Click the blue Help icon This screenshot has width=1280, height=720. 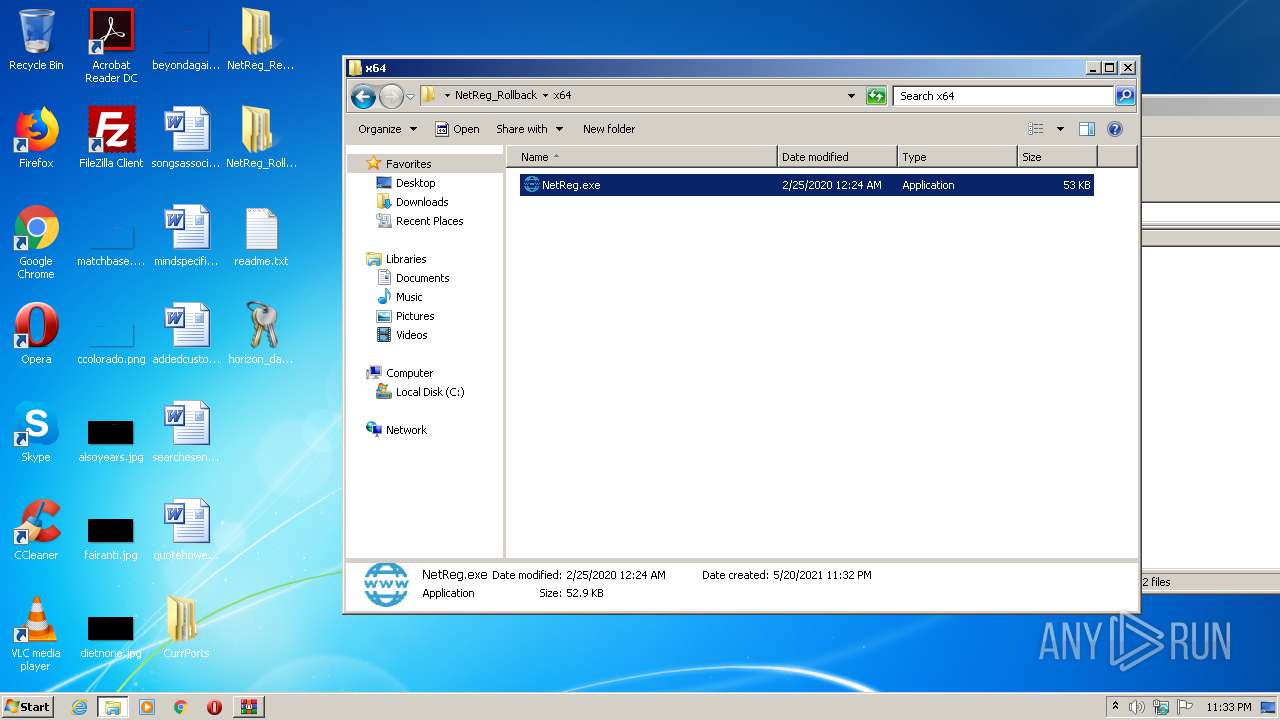[x=1115, y=129]
